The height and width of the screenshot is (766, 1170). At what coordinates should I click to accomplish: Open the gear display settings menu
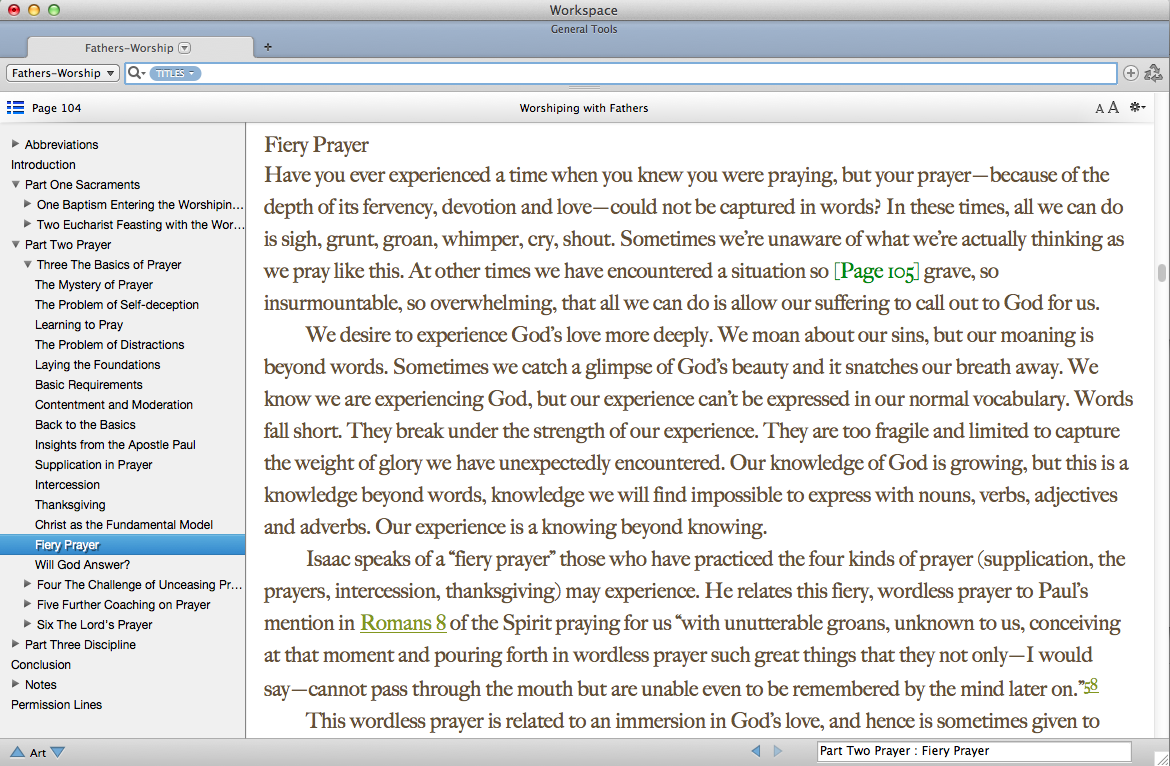[x=1137, y=107]
